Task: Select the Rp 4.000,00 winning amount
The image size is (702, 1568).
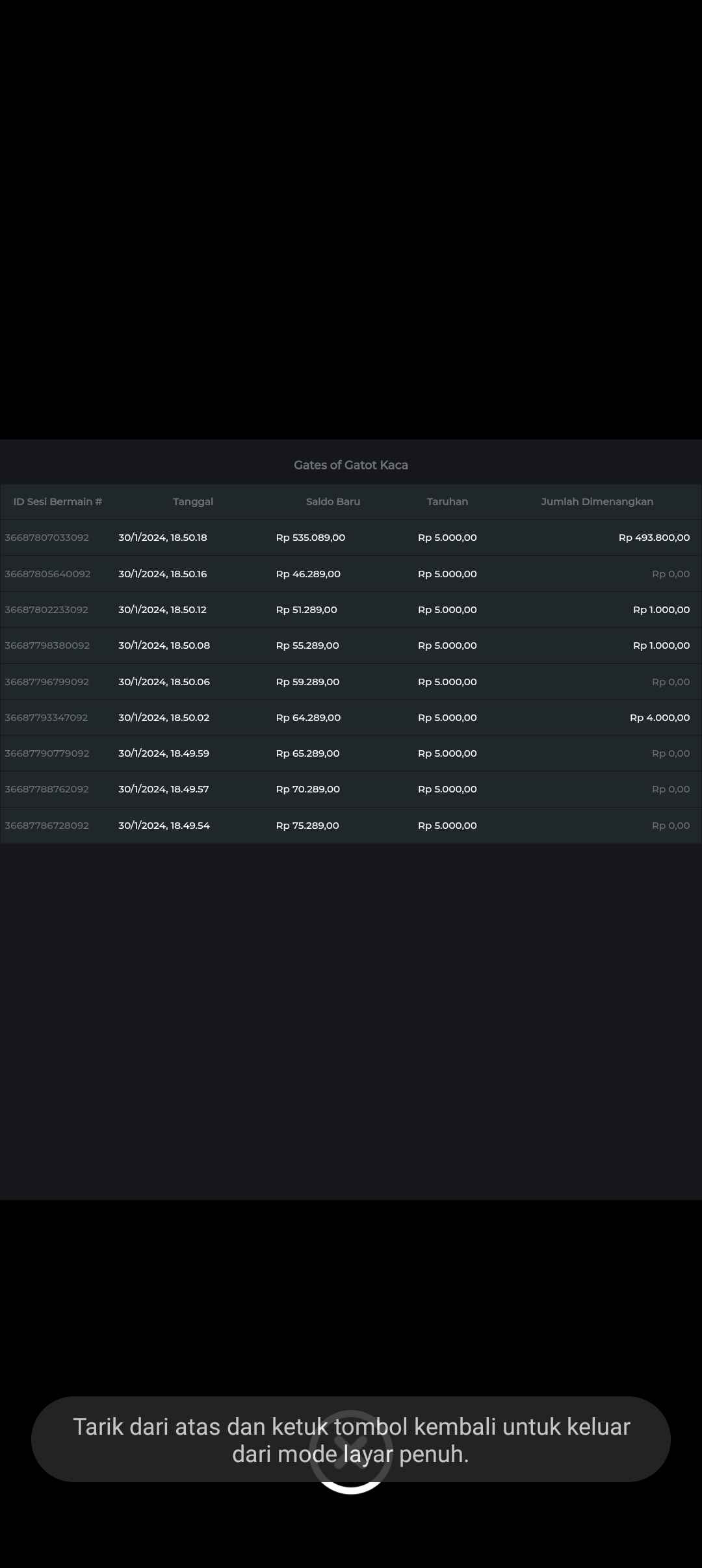Action: [659, 718]
